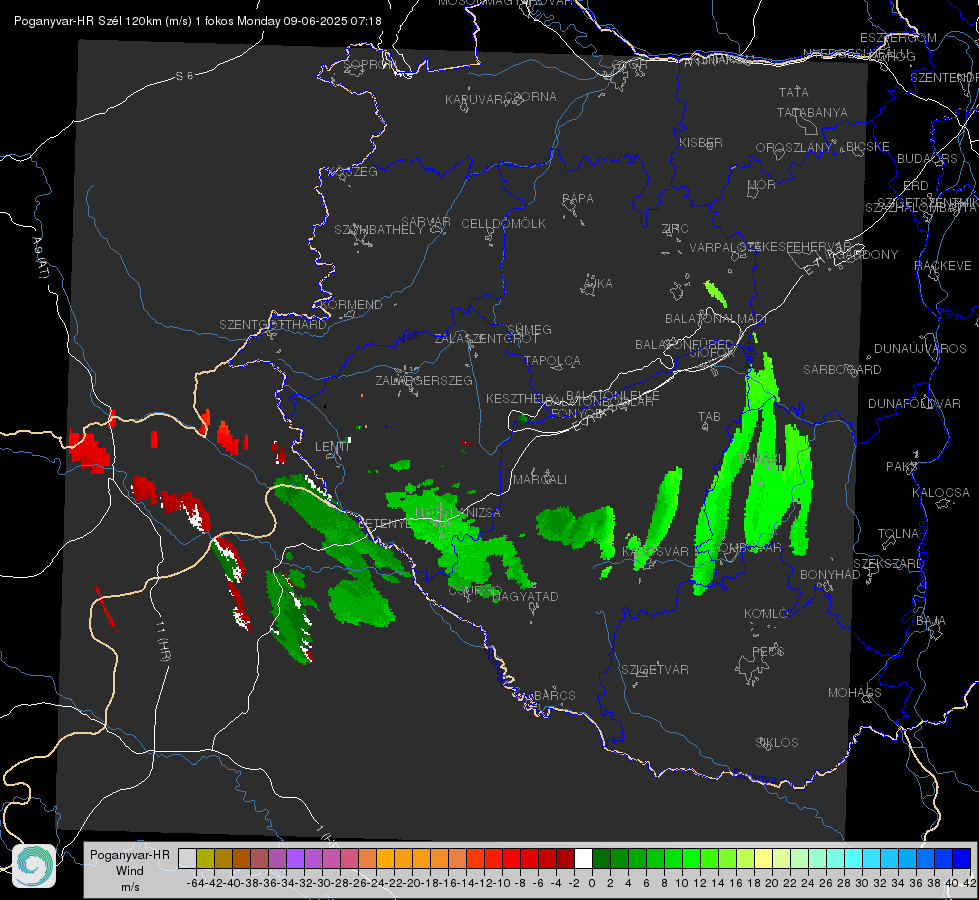The height and width of the screenshot is (900, 979).
Task: Click the BICSKE city label
Action: tap(868, 146)
